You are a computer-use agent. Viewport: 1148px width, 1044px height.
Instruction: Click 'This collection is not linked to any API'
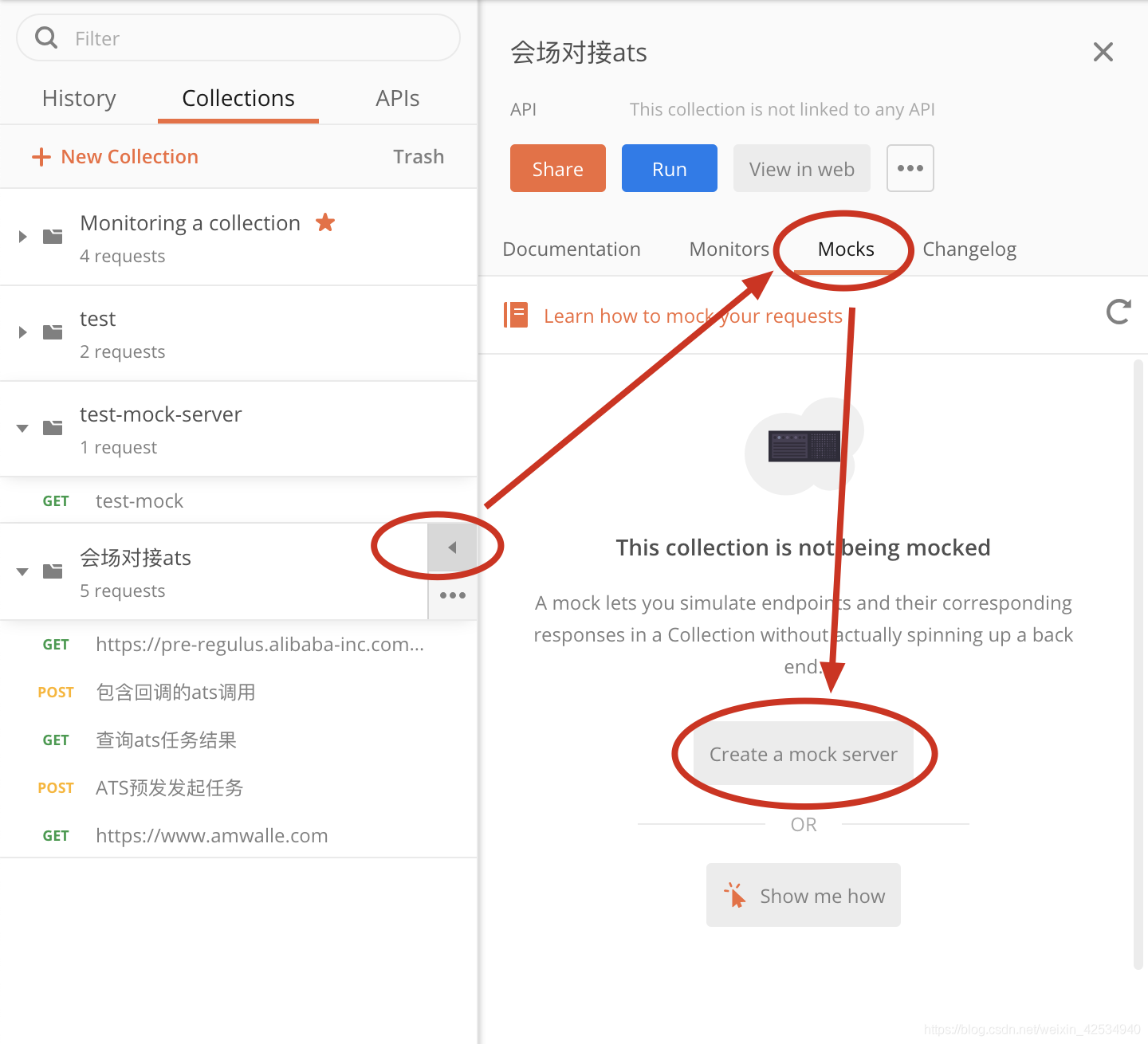782,109
